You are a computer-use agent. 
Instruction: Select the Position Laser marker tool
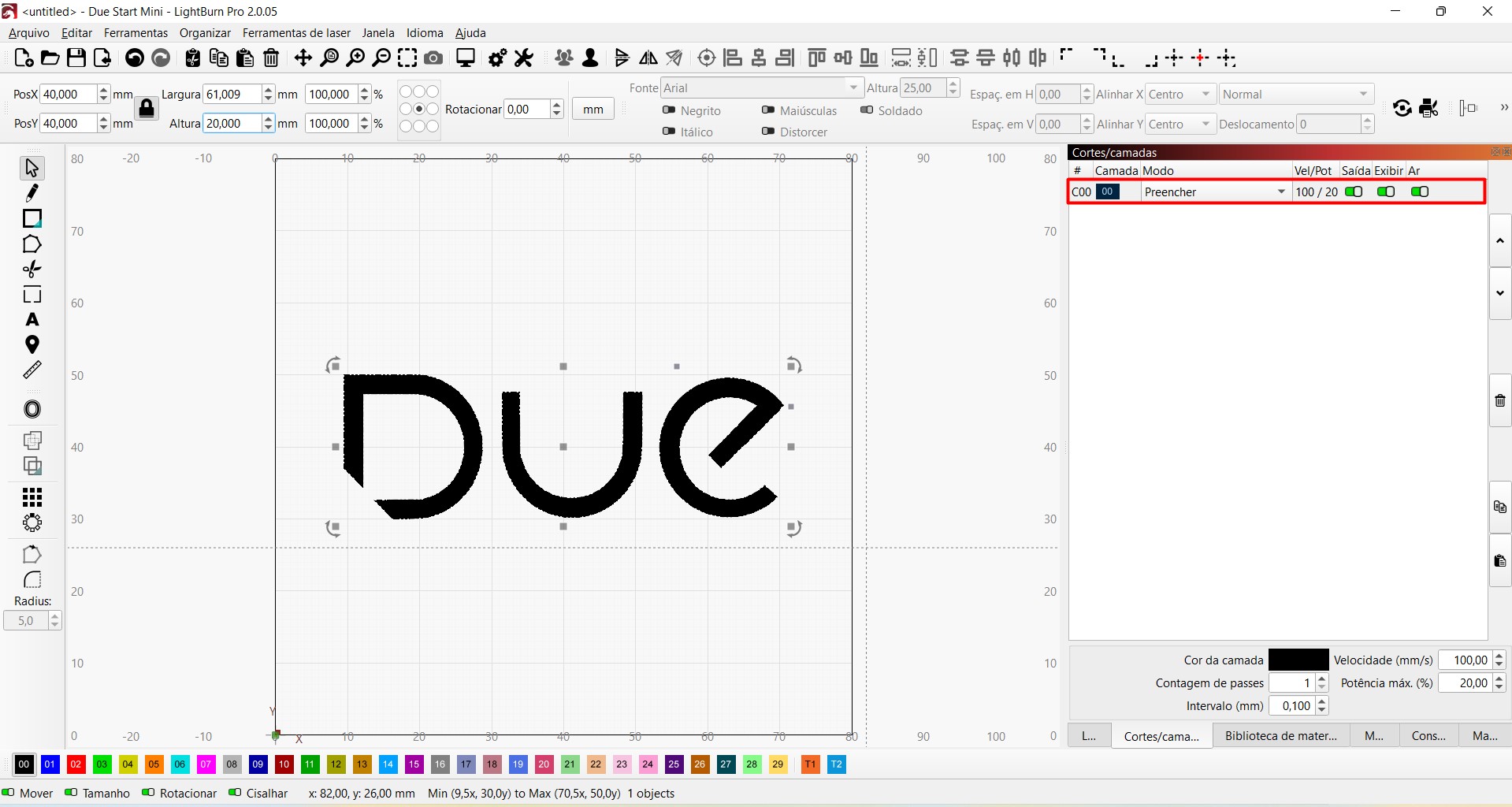click(32, 344)
